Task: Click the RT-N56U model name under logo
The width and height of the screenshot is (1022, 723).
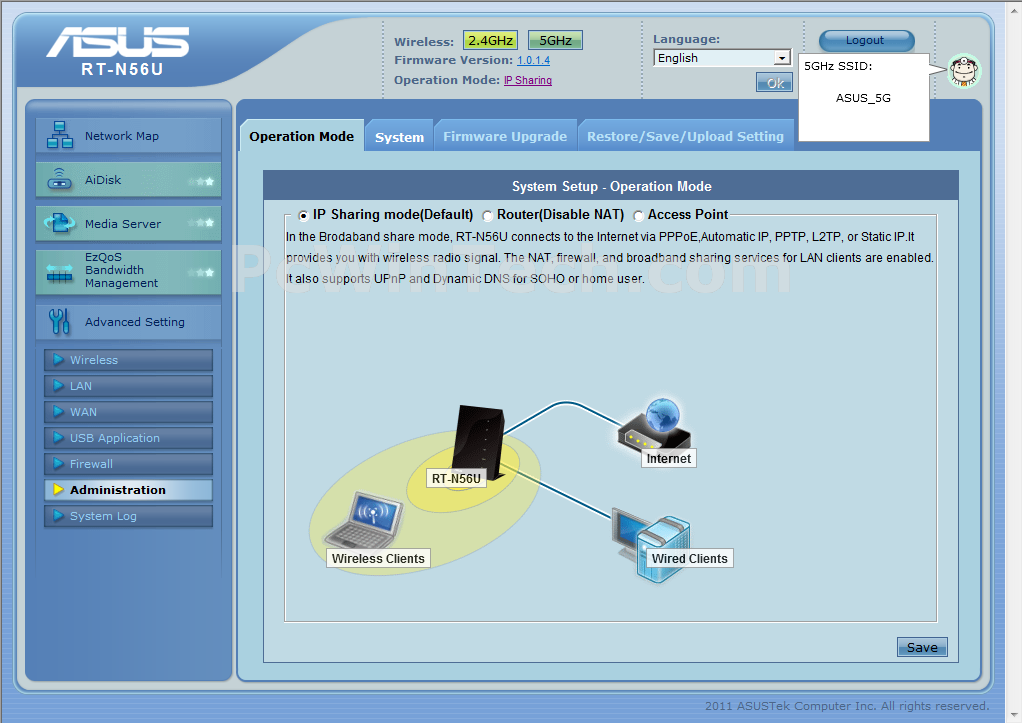Action: tap(122, 69)
